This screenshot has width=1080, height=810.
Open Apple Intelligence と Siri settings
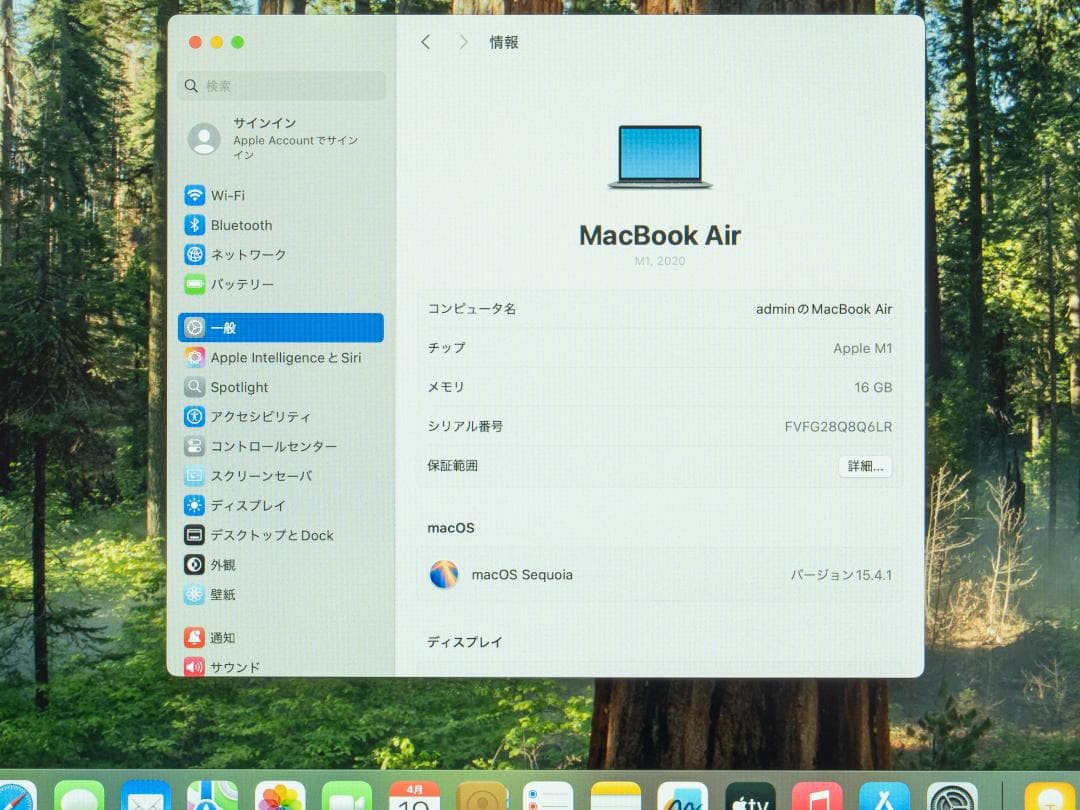point(281,357)
